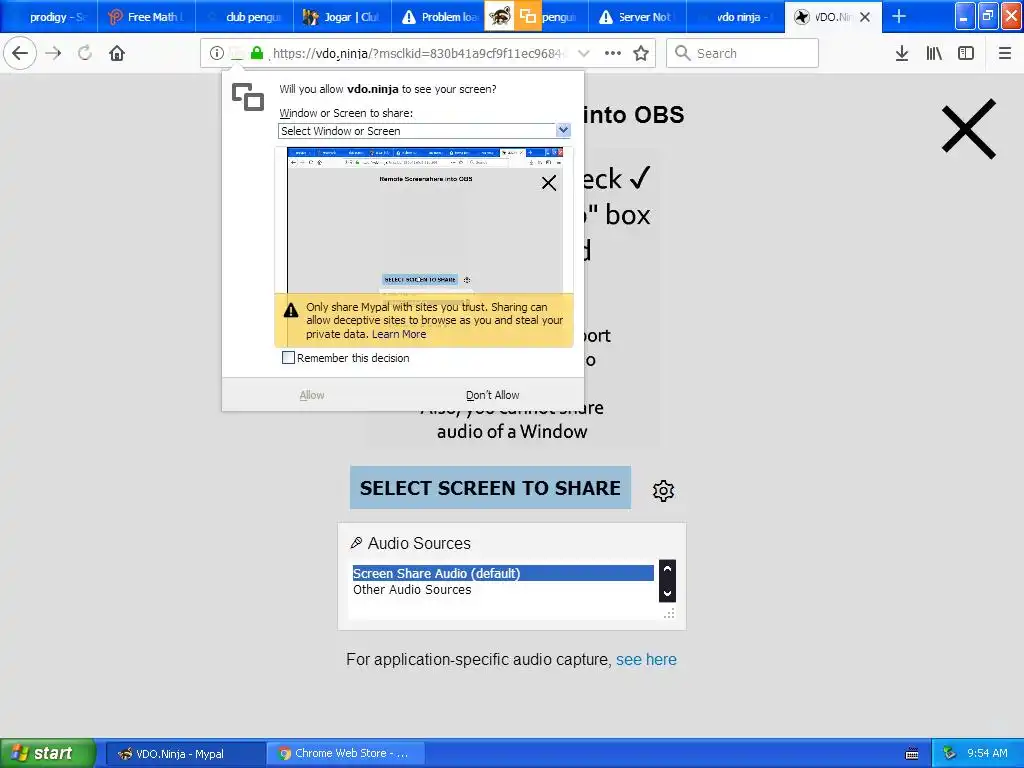Switch to the Problem loa tab
This screenshot has height=768, width=1024.
439,17
